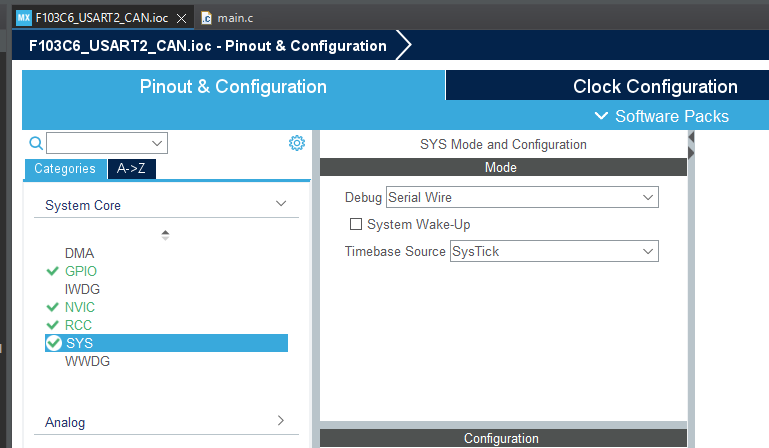Click the settings gear icon in categories panel
The image size is (769, 448).
296,143
